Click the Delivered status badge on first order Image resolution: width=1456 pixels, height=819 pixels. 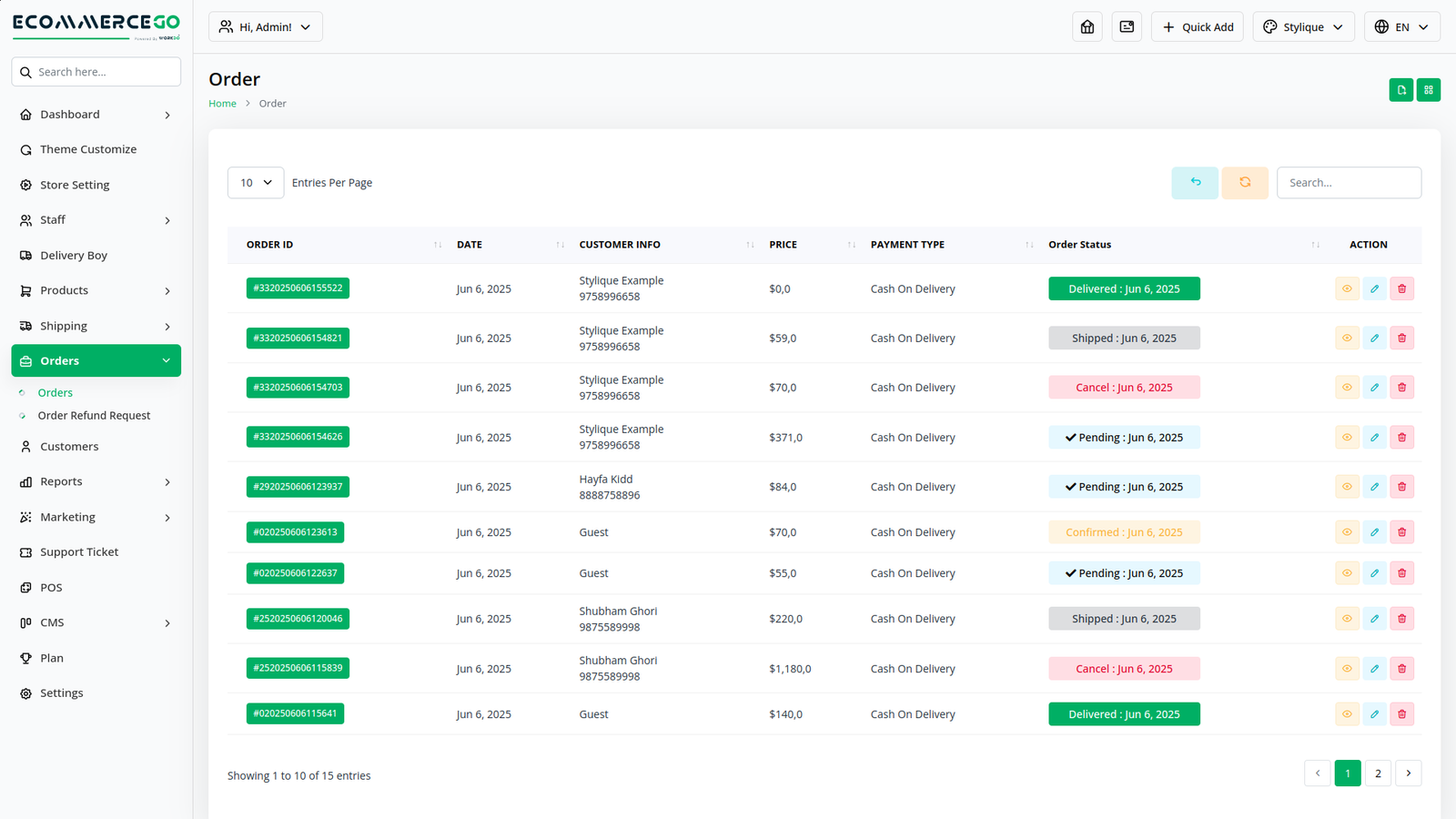click(1124, 289)
